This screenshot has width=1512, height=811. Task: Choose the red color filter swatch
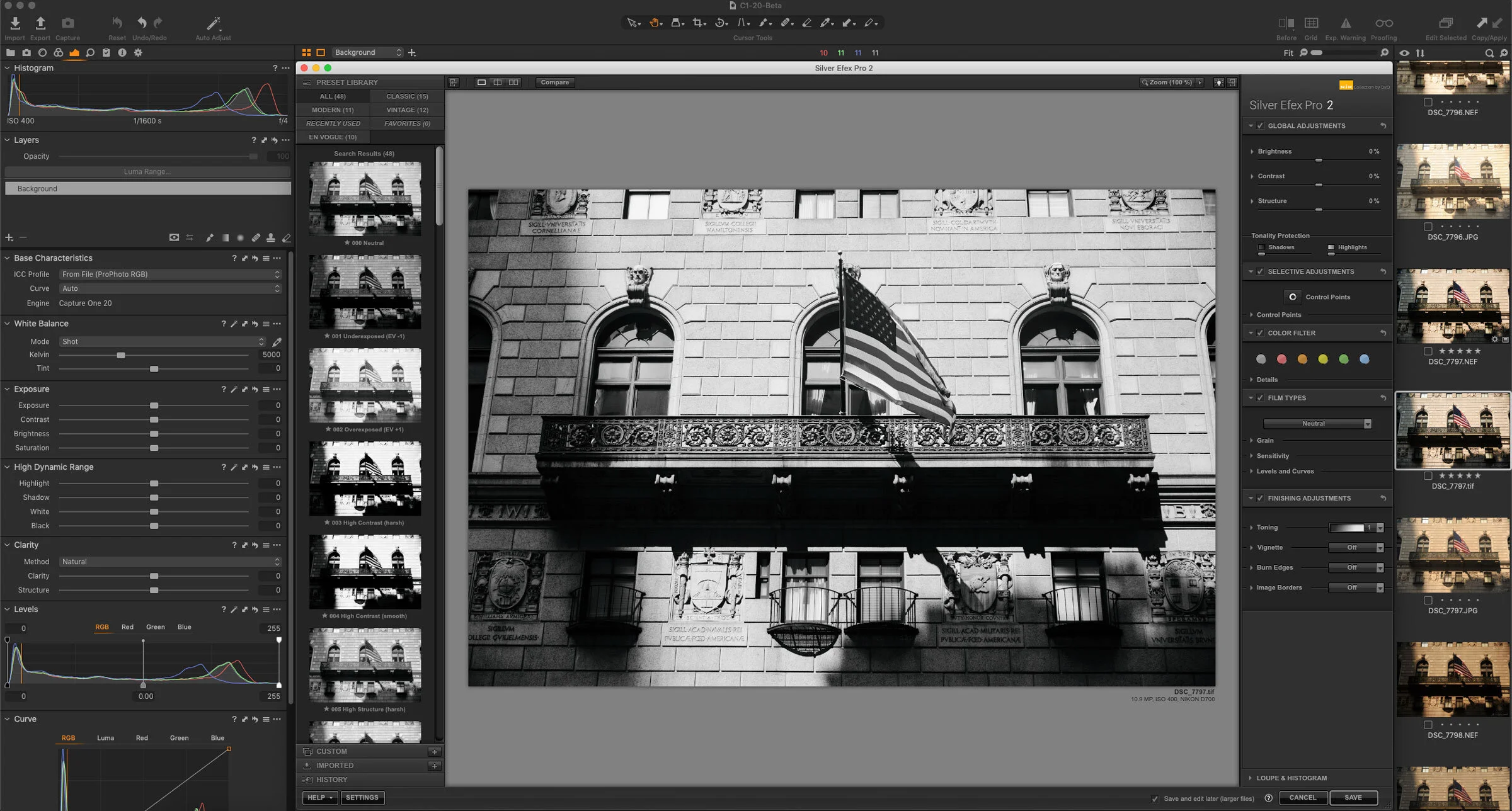coord(1281,360)
